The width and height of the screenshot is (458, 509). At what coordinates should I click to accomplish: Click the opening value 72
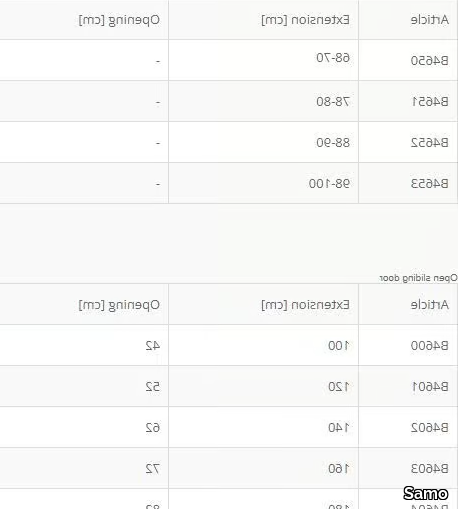[x=153, y=469]
